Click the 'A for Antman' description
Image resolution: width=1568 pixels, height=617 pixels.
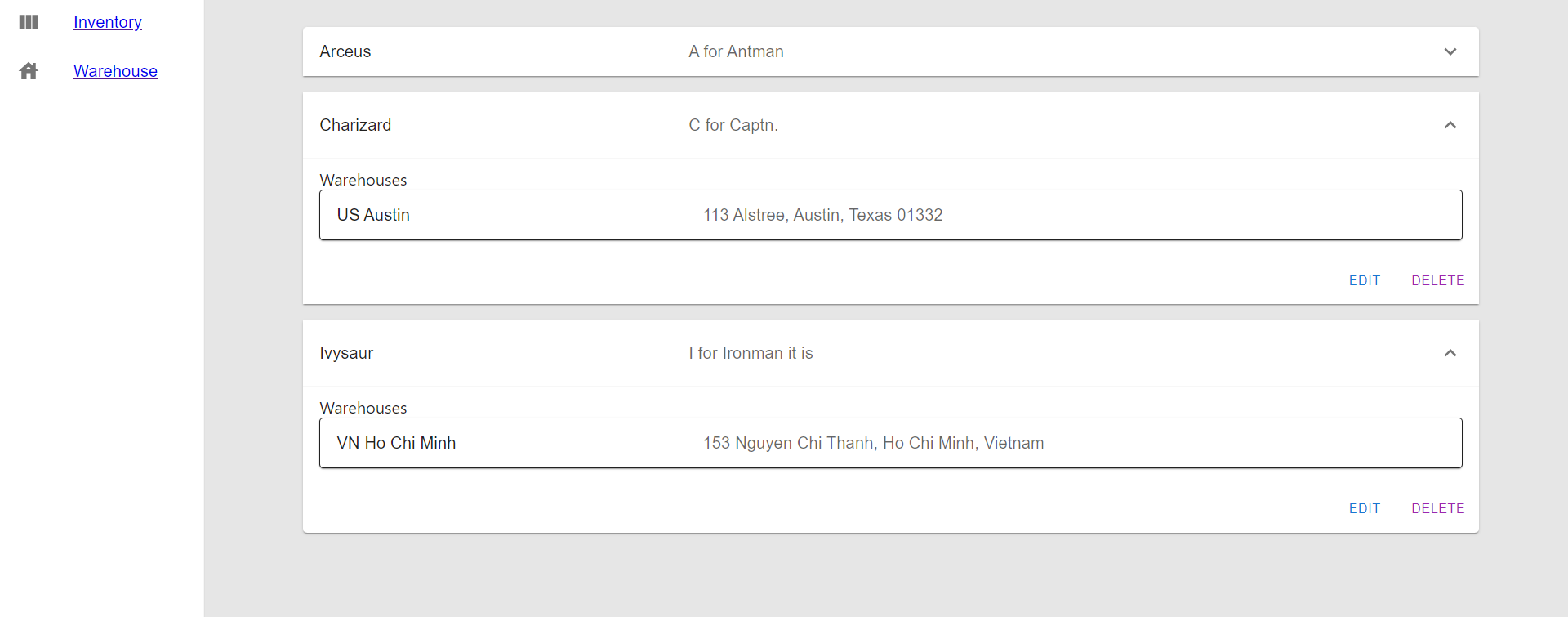pos(736,51)
